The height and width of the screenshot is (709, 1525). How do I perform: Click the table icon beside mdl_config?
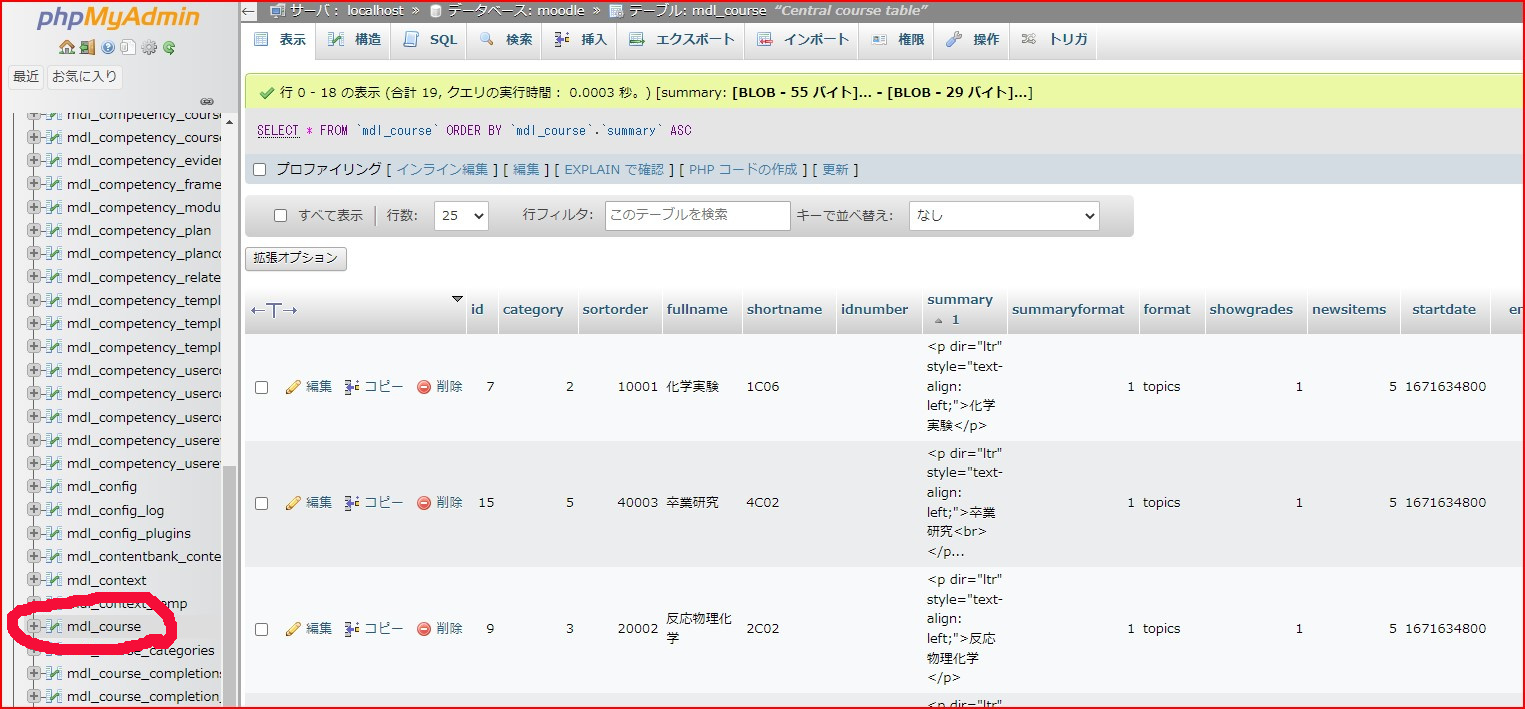[x=54, y=487]
